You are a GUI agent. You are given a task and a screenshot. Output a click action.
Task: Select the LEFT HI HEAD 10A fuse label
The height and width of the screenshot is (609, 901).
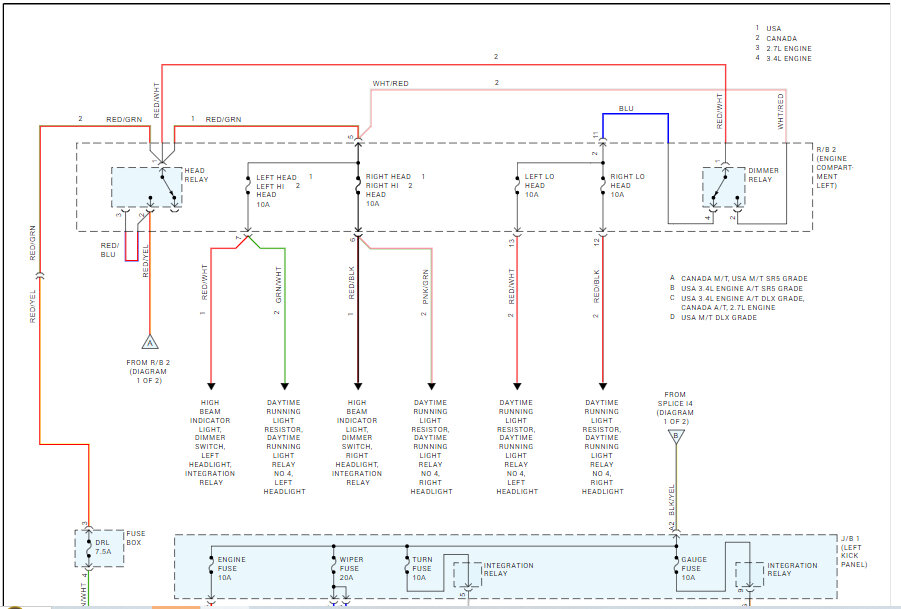276,190
